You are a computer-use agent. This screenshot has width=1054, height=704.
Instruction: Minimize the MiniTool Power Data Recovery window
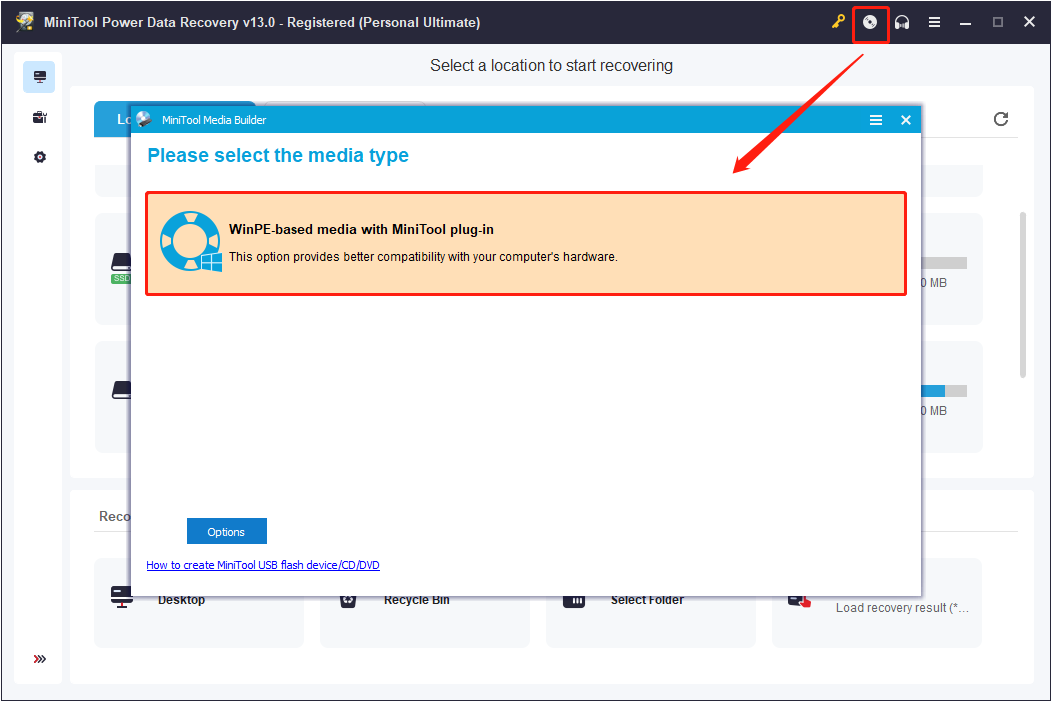tap(965, 23)
